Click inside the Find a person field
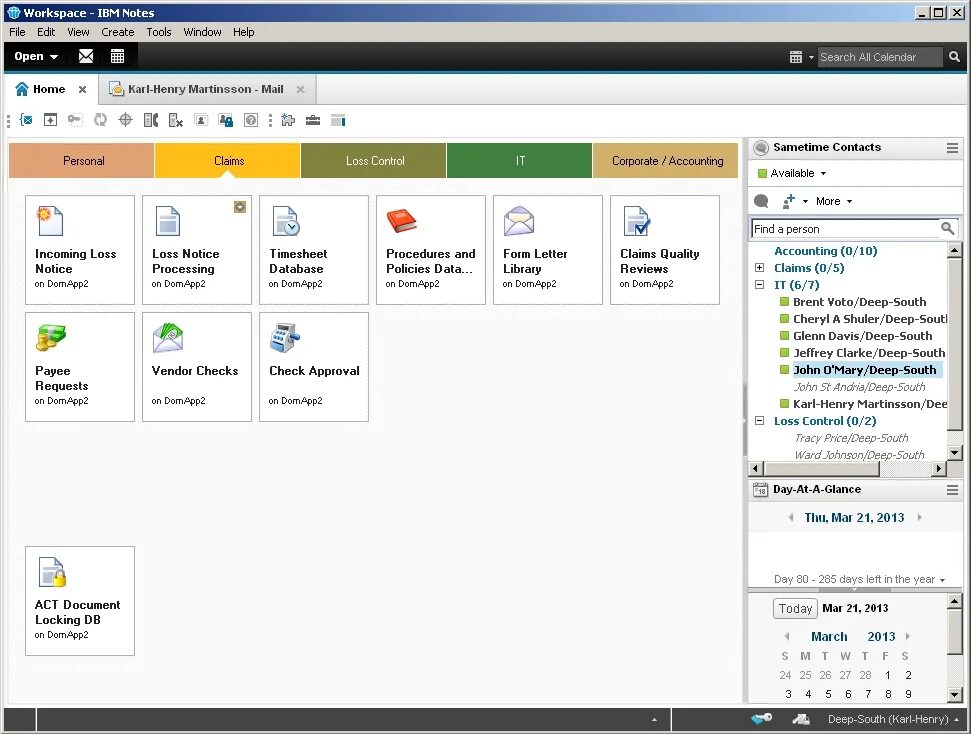This screenshot has width=971, height=734. pos(845,228)
